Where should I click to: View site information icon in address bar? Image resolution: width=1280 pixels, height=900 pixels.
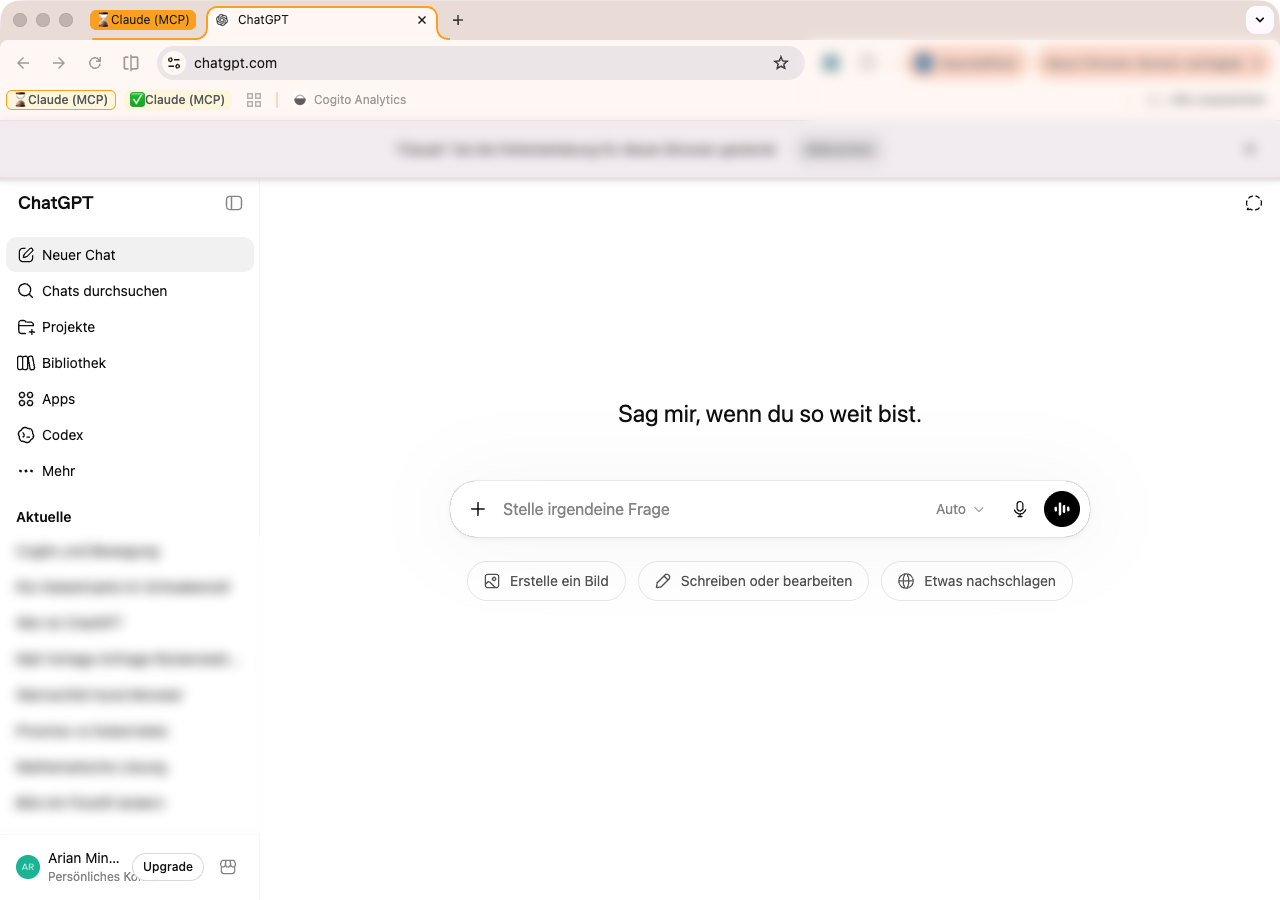174,63
